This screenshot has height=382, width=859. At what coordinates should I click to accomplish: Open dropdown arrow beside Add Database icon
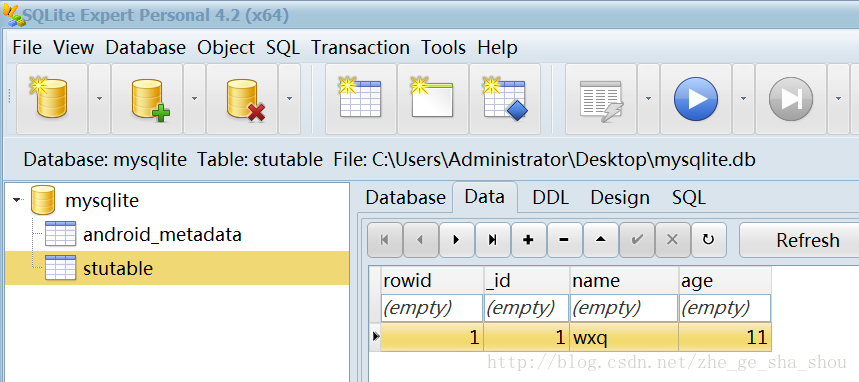coord(194,99)
